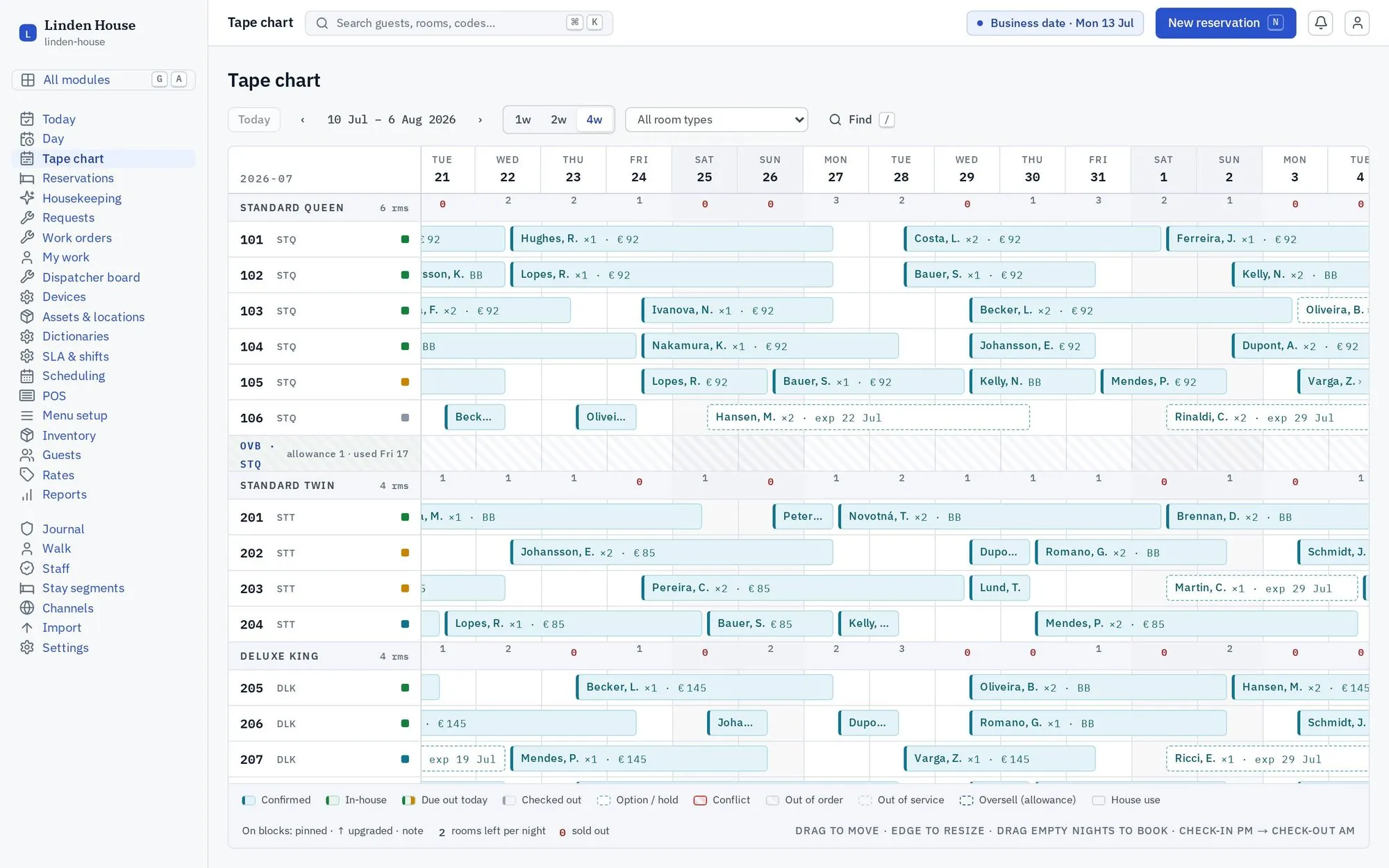Viewport: 1389px width, 868px height.
Task: Click room 105 orange status square
Action: coord(405,382)
